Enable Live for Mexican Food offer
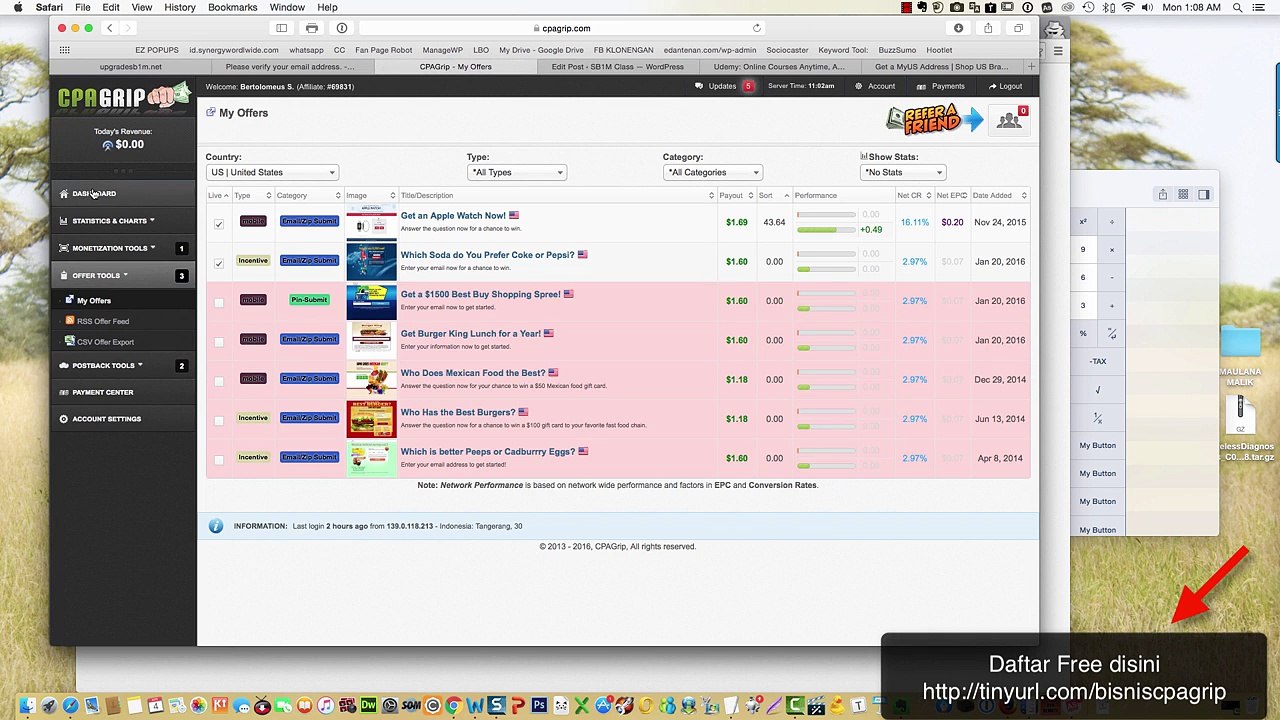The image size is (1280, 720). 219,380
